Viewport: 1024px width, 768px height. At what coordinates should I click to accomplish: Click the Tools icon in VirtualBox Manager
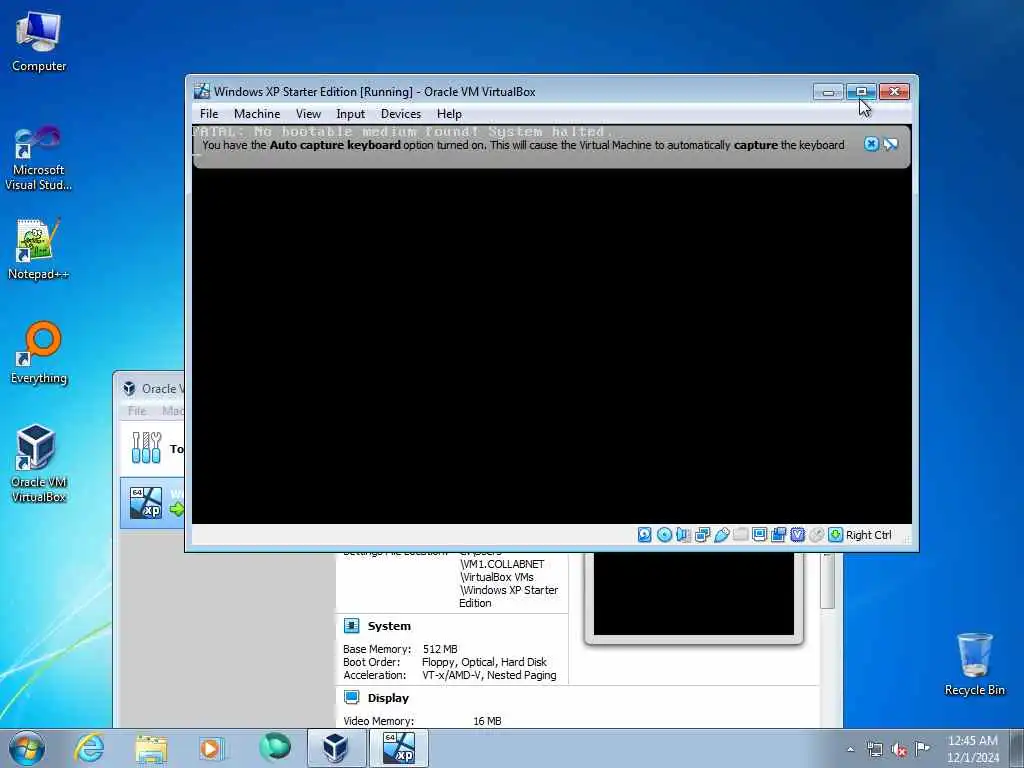point(146,448)
